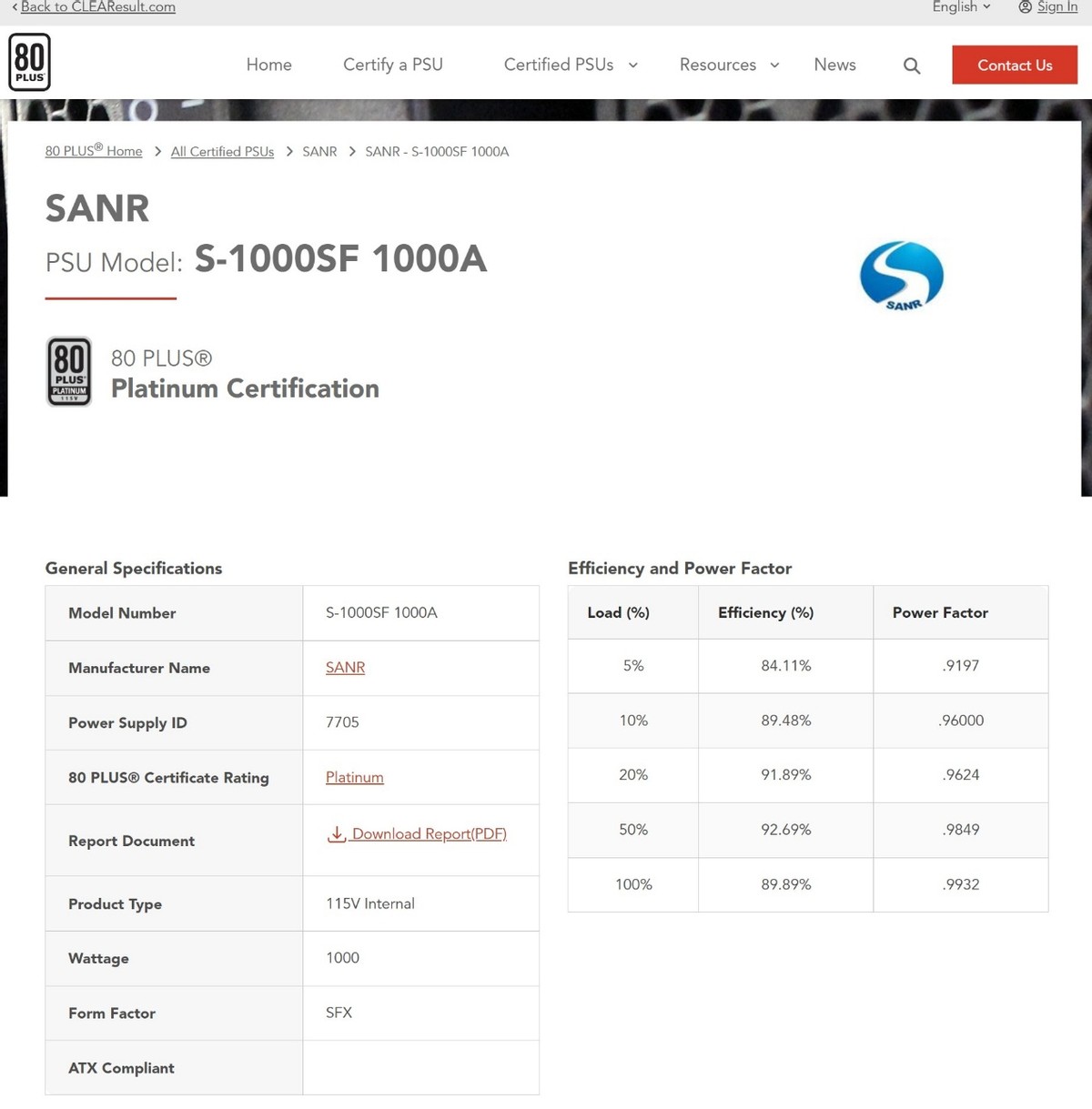Screen dimensions: 1092x1109
Task: Click the .9624 power factor cell
Action: click(x=961, y=774)
